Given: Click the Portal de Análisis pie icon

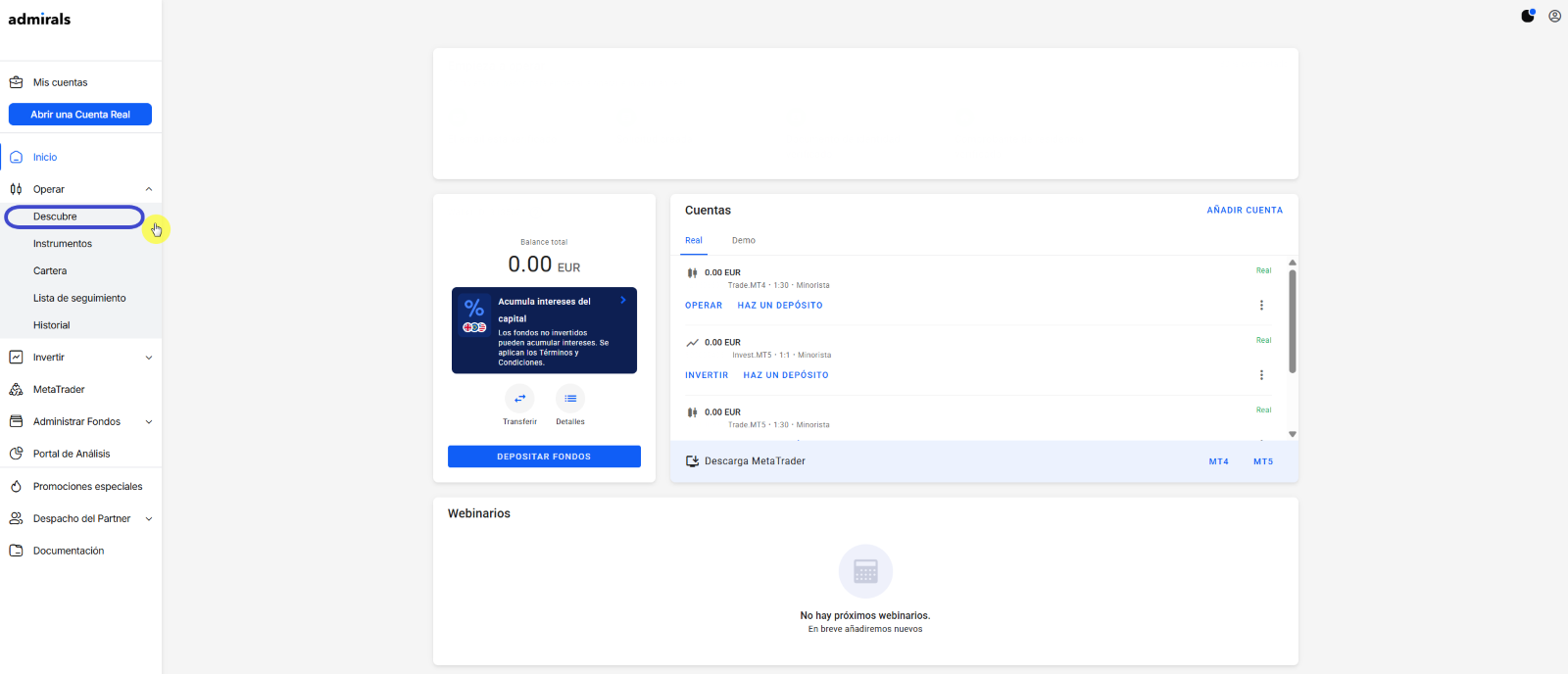Looking at the screenshot, I should click(x=16, y=455).
